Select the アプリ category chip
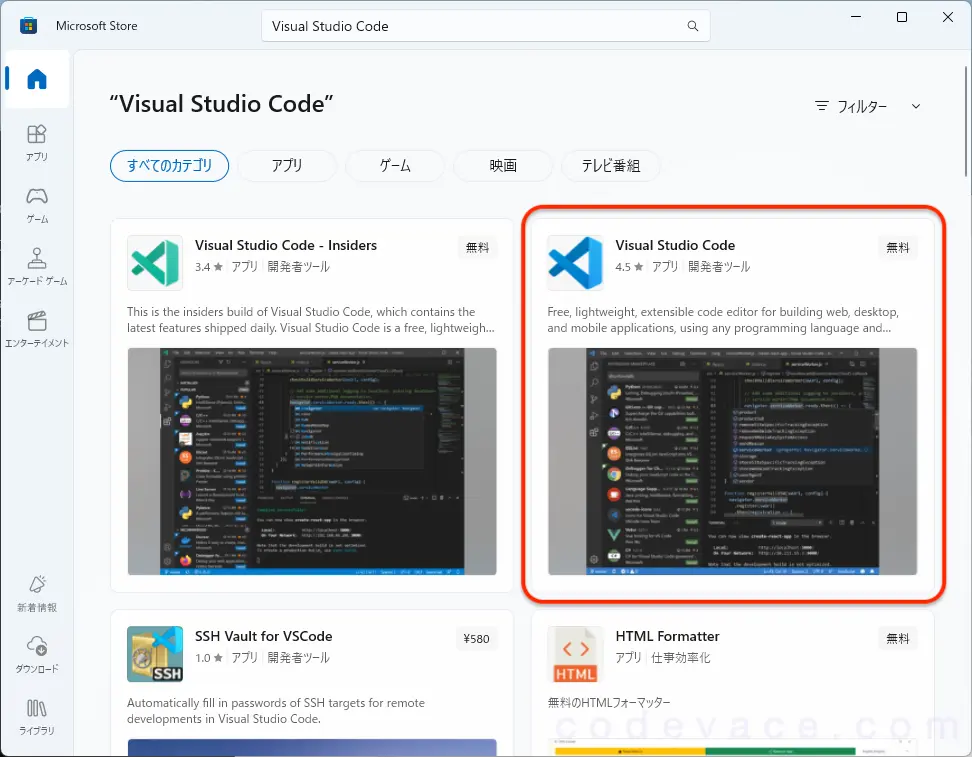Image resolution: width=972 pixels, height=757 pixels. click(287, 166)
